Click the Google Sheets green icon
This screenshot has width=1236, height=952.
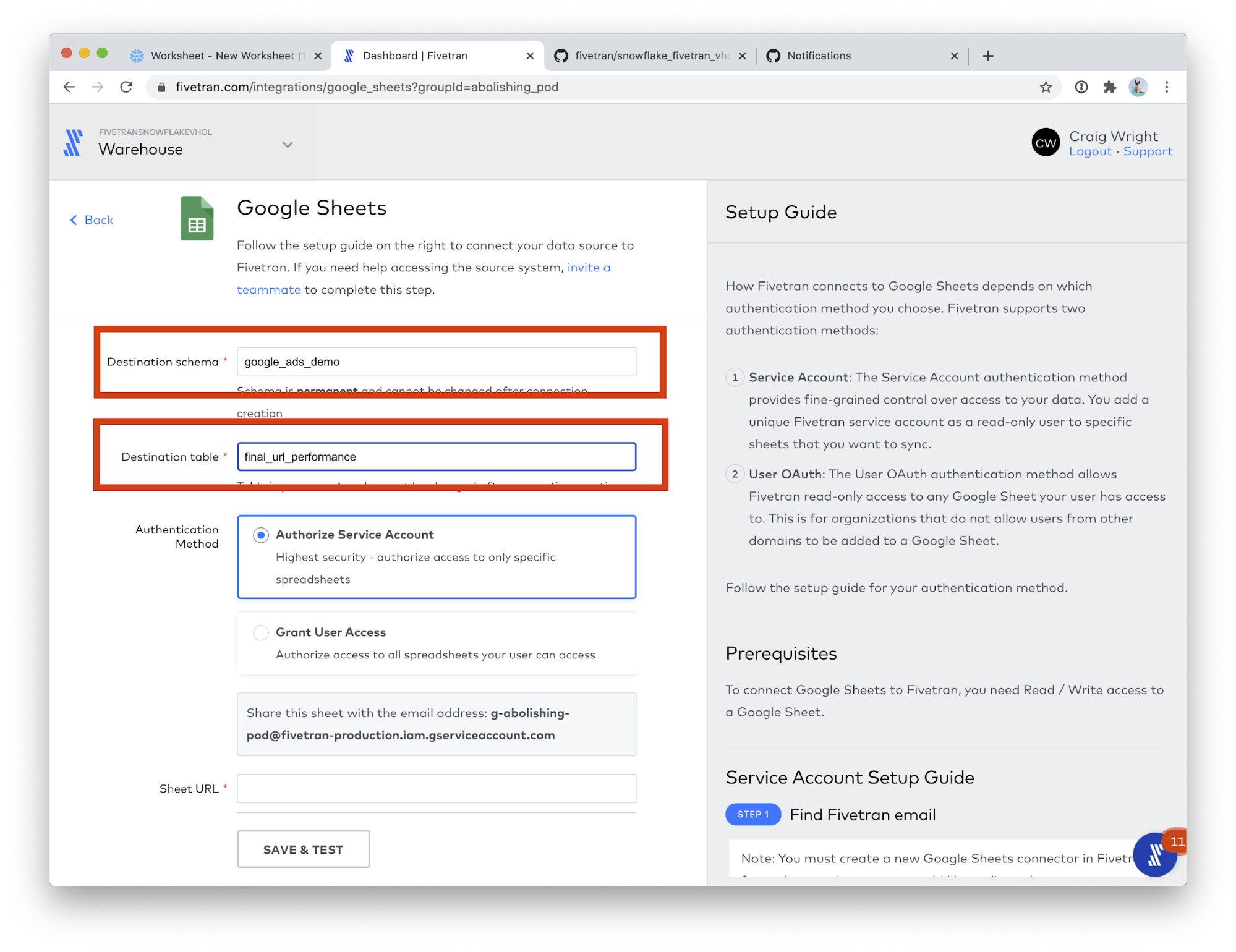pos(197,219)
